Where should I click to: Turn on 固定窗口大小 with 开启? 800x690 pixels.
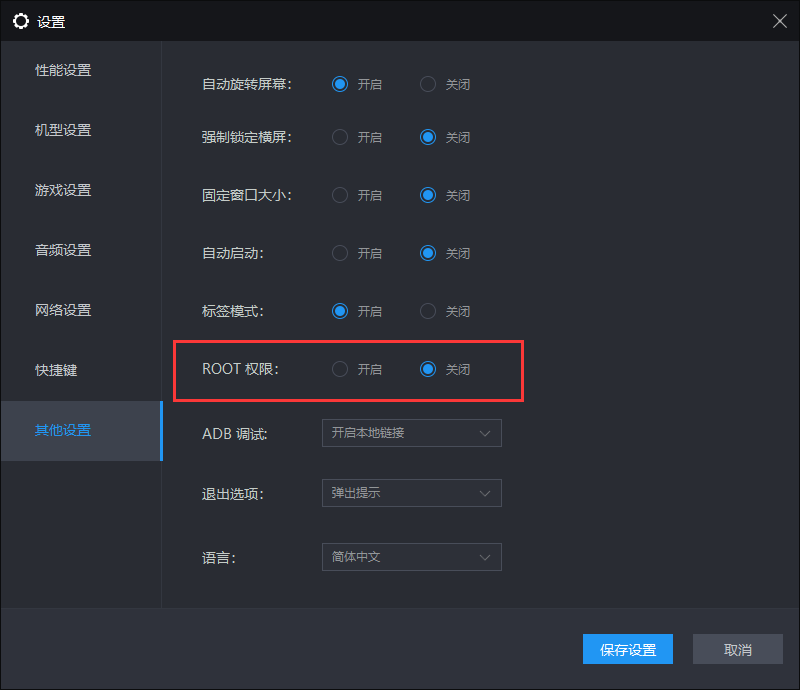pyautogui.click(x=340, y=195)
